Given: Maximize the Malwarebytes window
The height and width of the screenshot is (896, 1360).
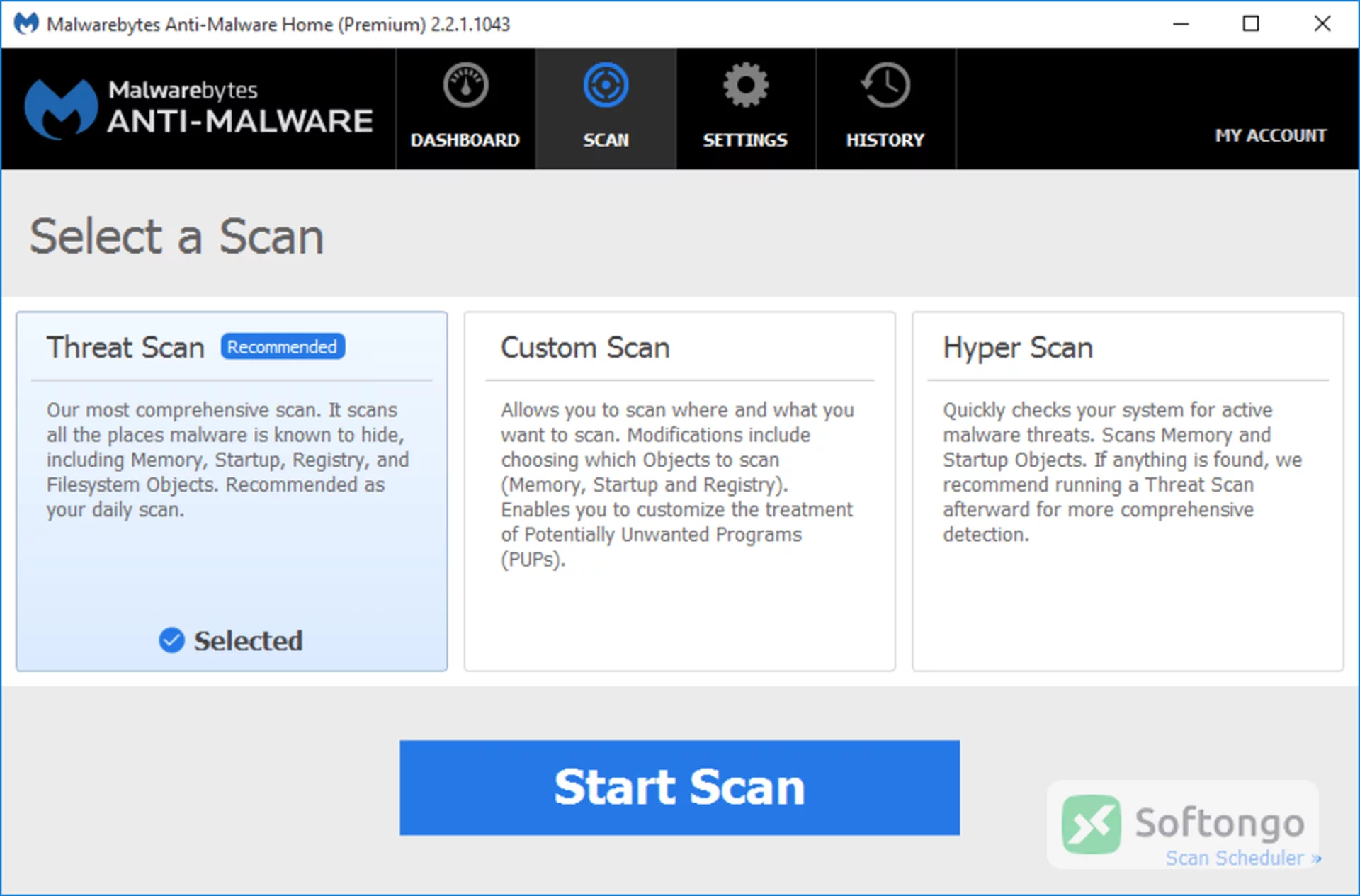Looking at the screenshot, I should [1251, 23].
